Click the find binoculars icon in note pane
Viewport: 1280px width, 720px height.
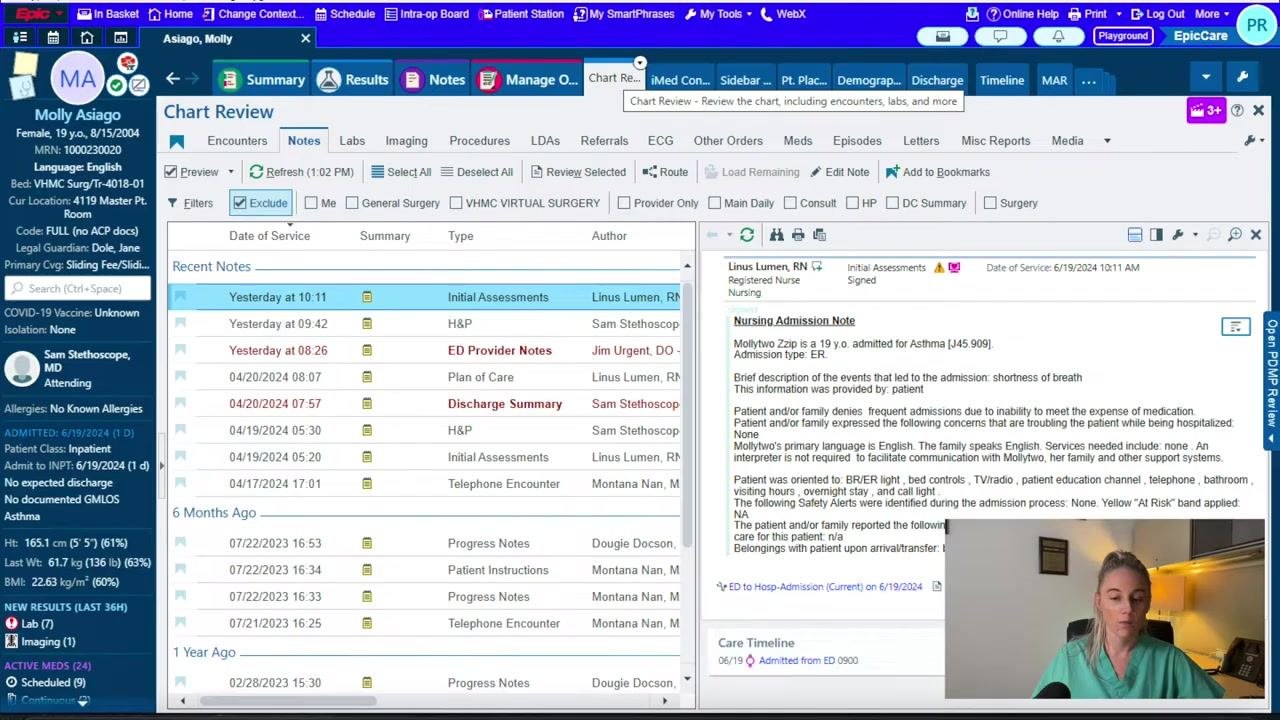(x=776, y=235)
